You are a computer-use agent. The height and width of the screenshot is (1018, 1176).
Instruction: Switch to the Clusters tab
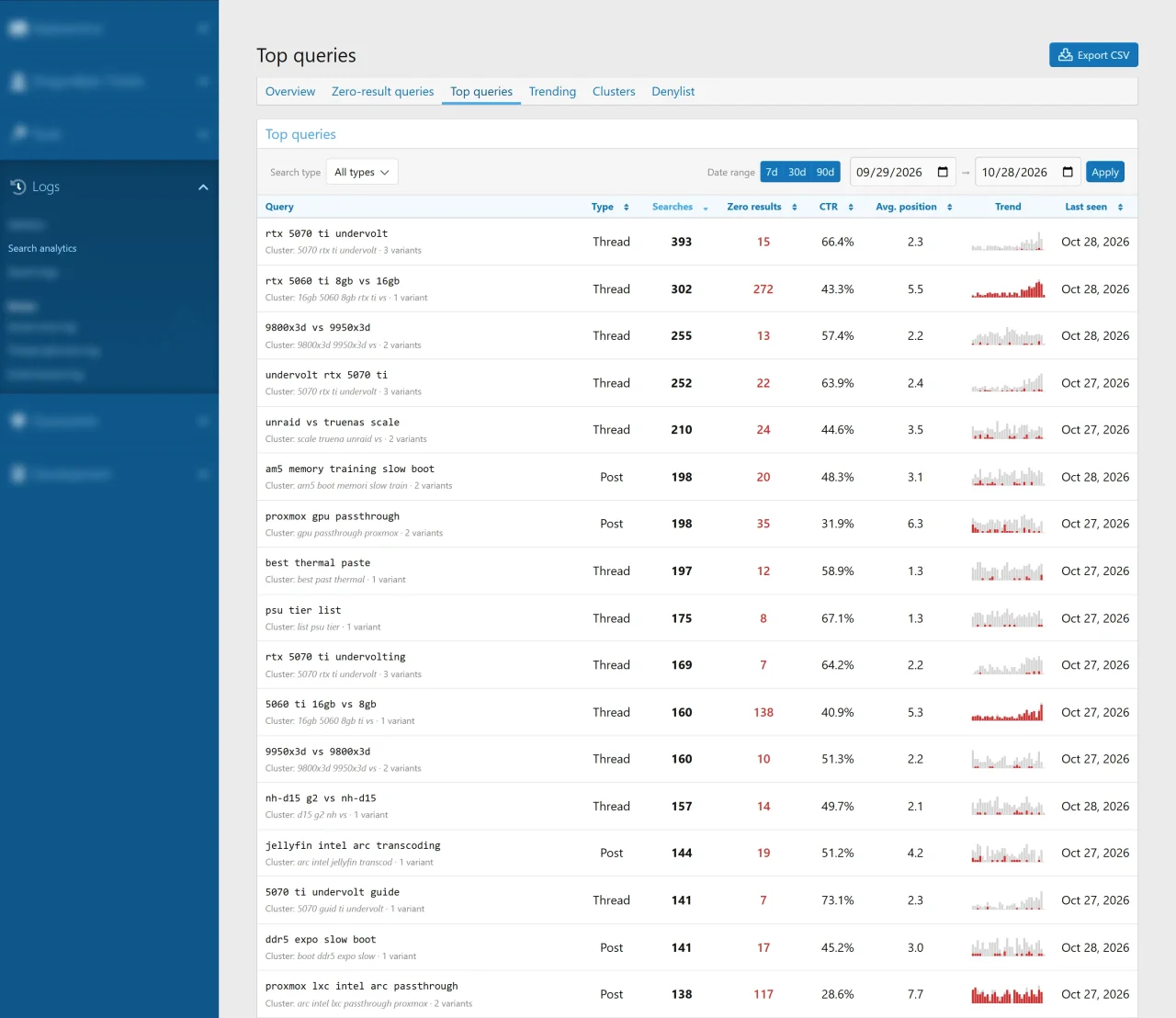click(x=614, y=92)
